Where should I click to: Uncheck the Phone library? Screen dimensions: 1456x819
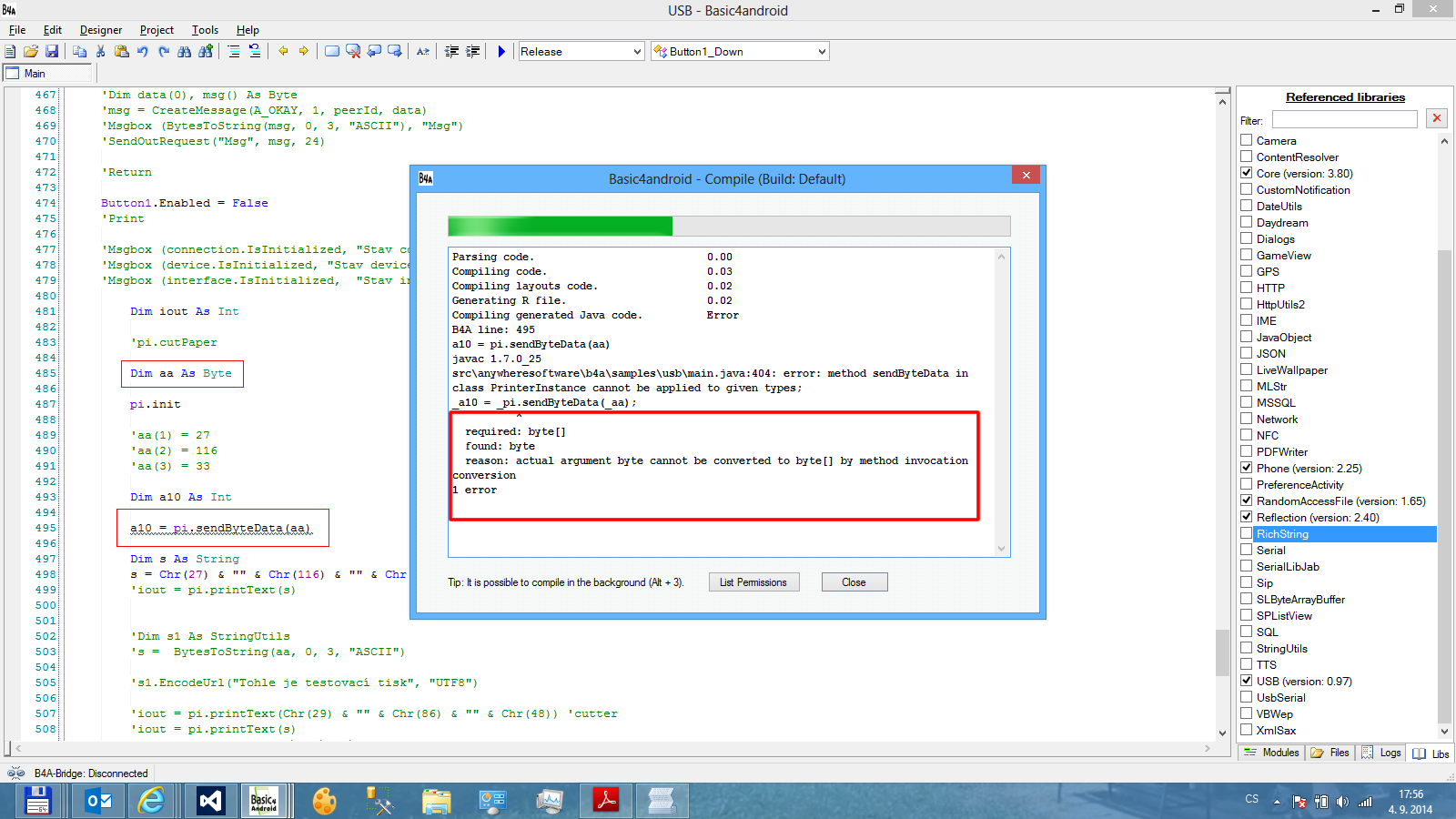coord(1247,468)
